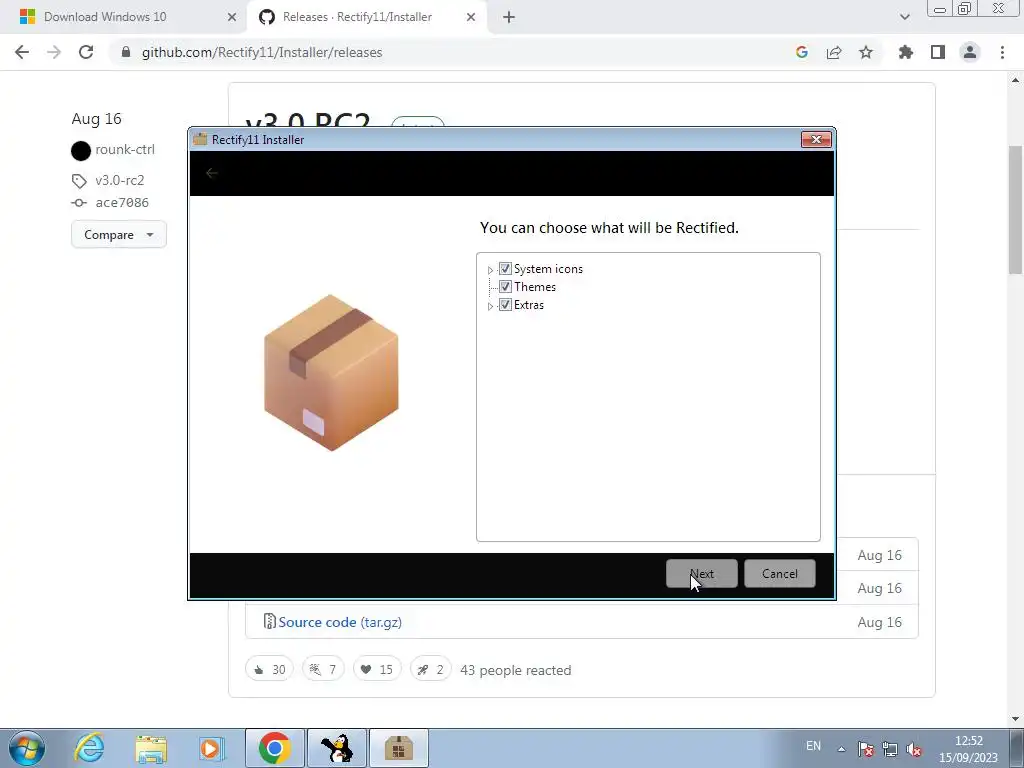Open rounk-ctrl profile link

[x=125, y=150]
